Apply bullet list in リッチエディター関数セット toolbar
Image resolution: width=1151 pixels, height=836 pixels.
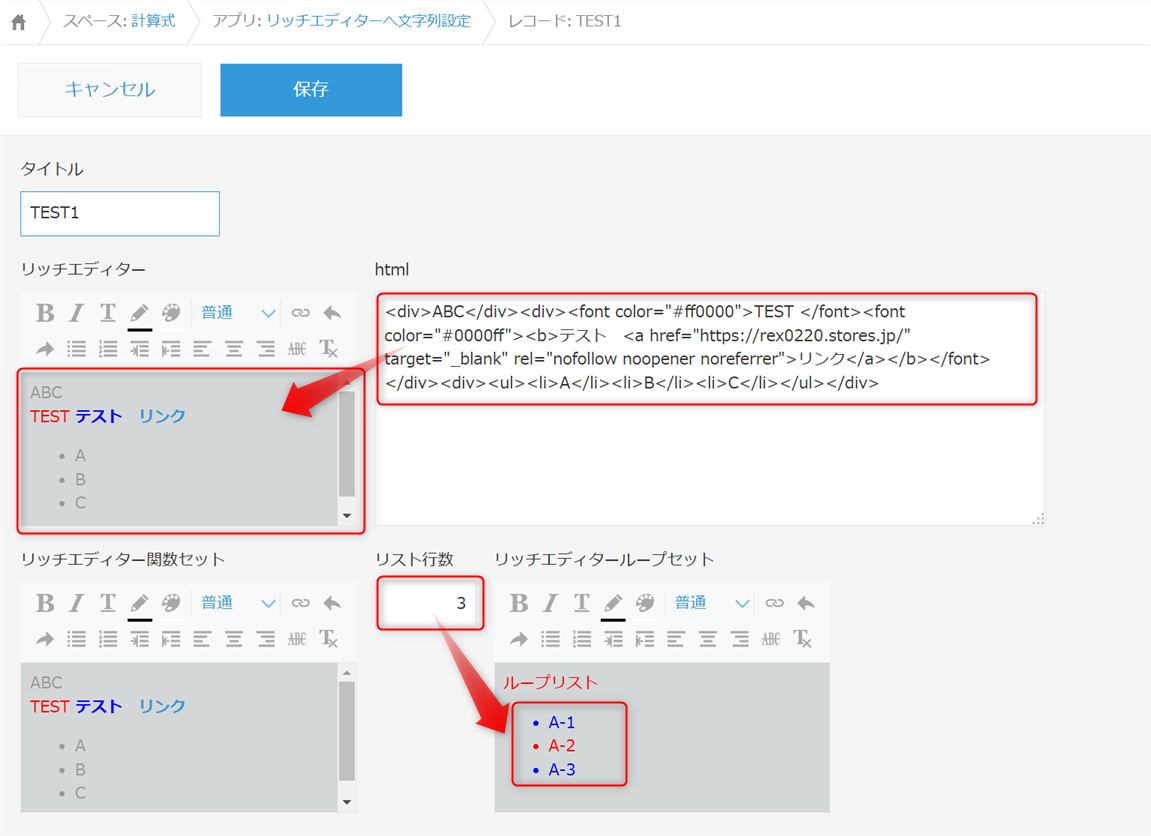[x=76, y=639]
